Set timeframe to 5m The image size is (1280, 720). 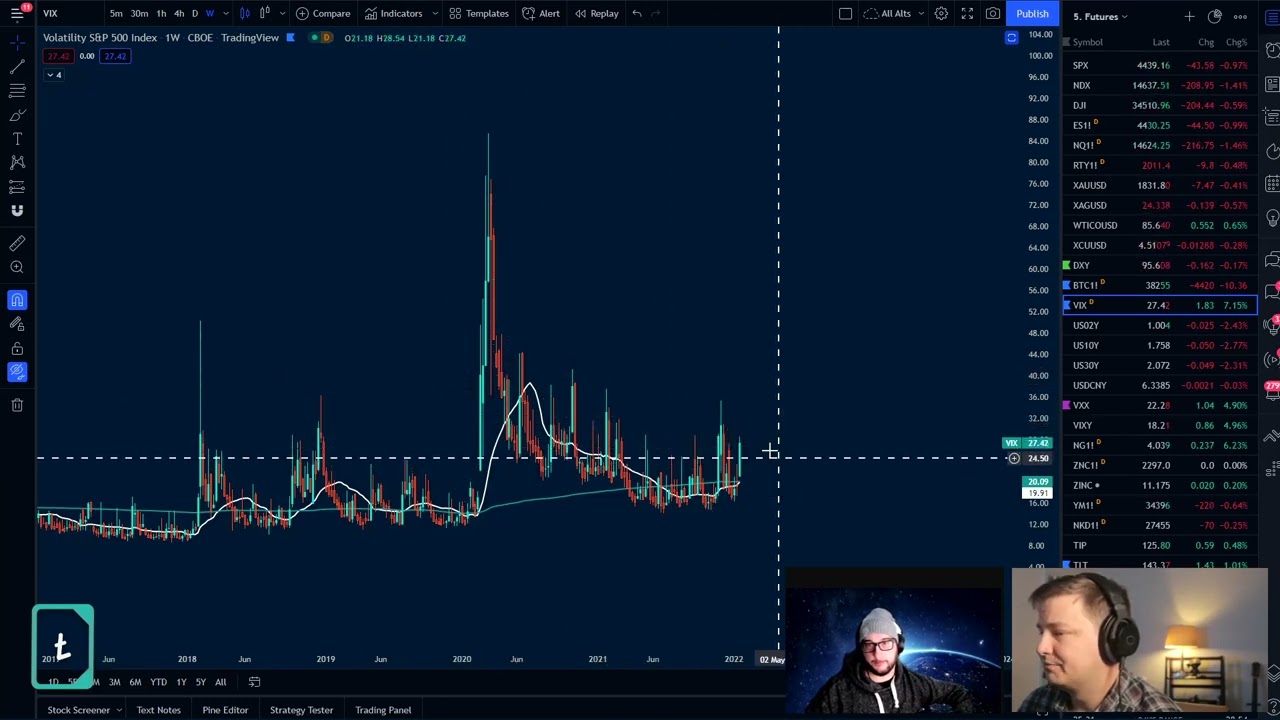click(x=116, y=13)
